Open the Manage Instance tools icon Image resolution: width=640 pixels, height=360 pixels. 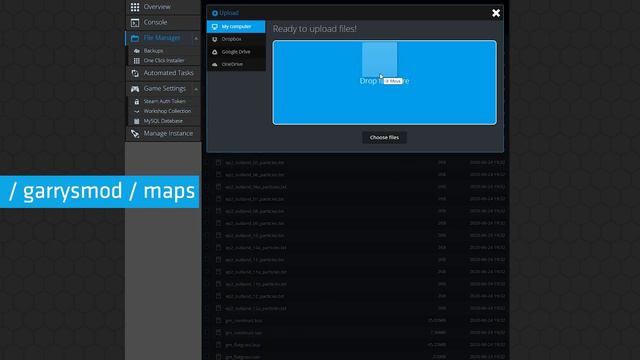[x=135, y=133]
